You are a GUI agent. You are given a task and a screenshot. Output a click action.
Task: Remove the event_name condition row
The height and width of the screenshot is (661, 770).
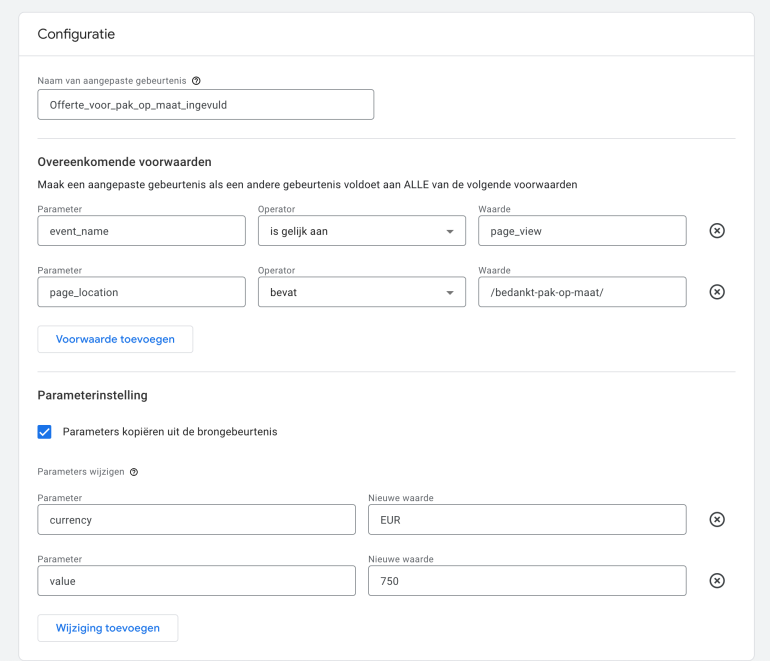717,231
